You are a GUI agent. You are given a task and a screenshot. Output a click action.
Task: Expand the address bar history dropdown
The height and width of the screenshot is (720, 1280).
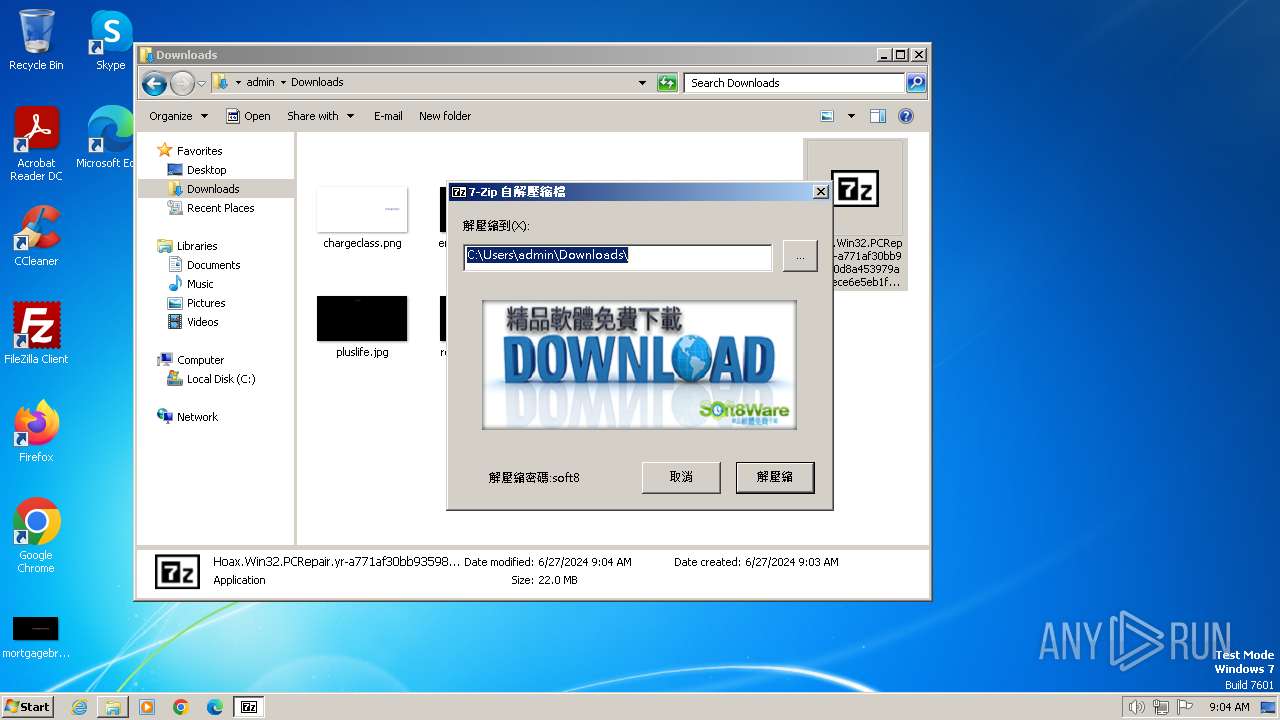642,83
